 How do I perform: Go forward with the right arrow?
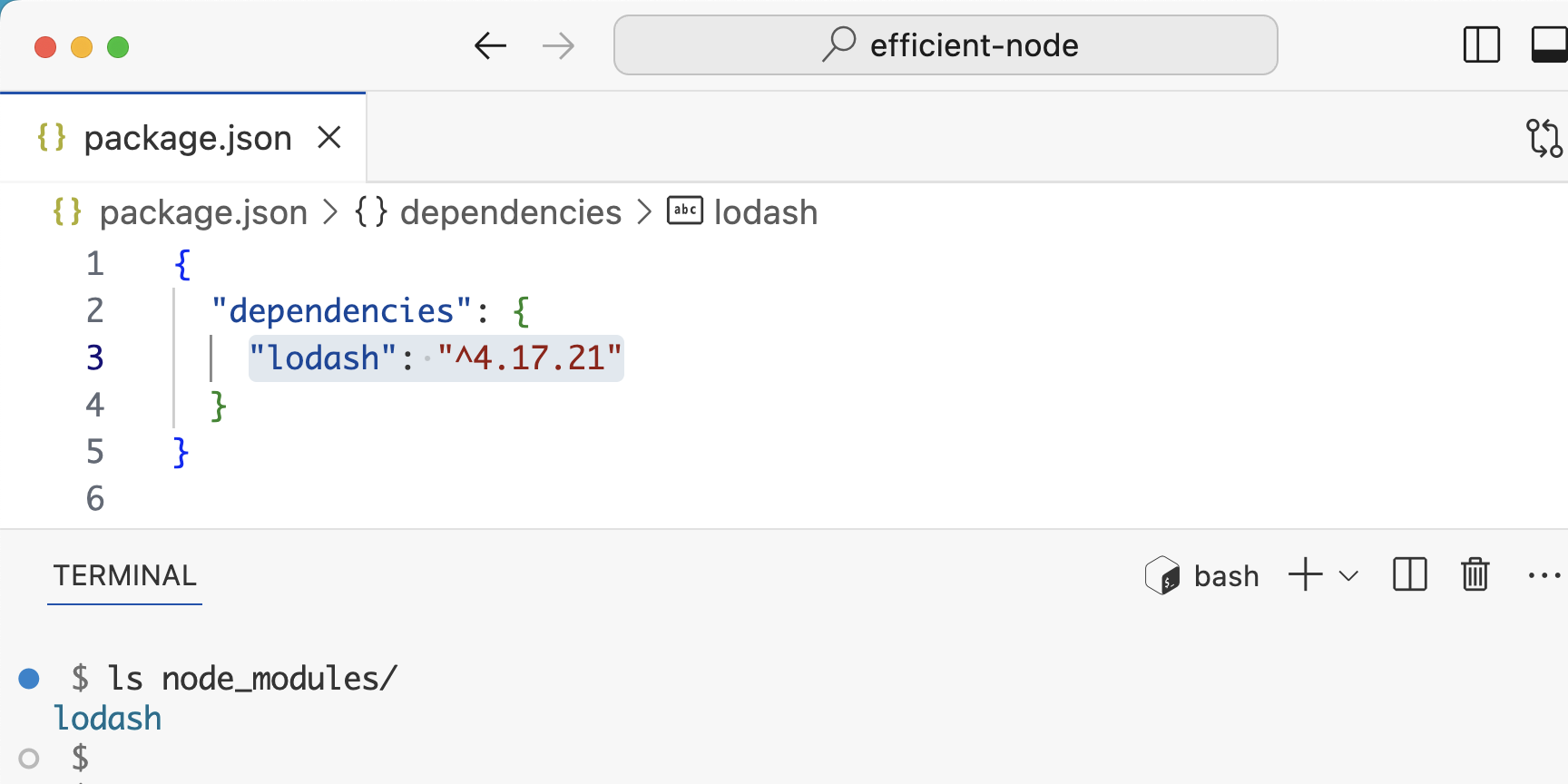coord(558,45)
